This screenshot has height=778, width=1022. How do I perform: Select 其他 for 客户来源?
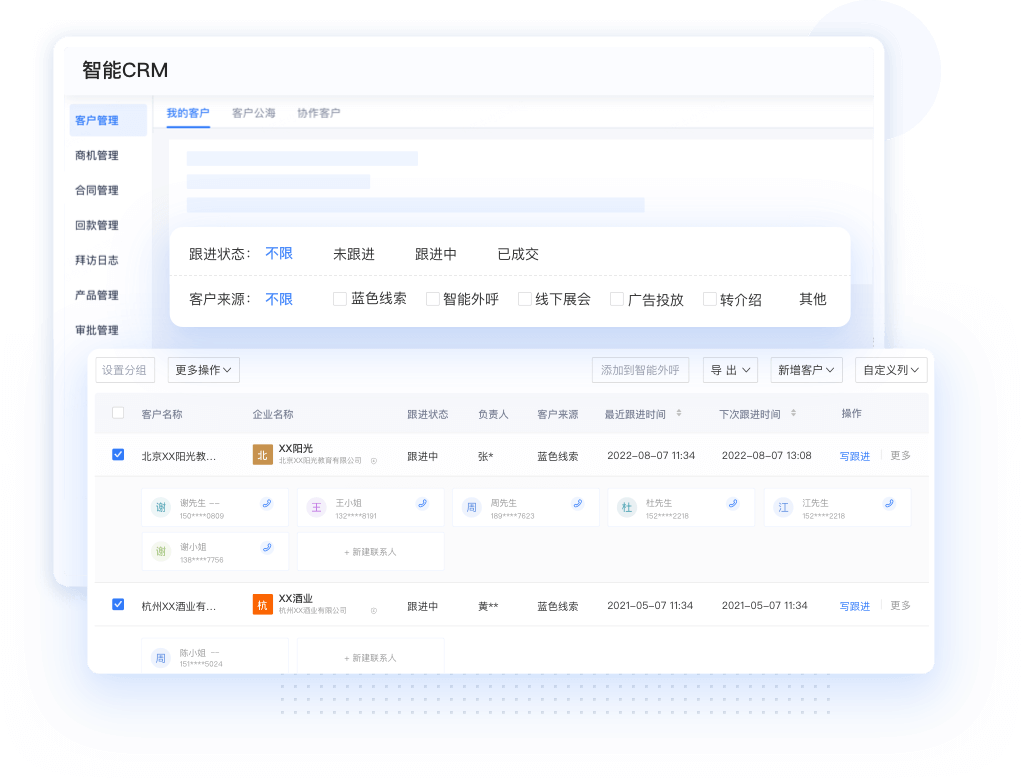click(813, 299)
